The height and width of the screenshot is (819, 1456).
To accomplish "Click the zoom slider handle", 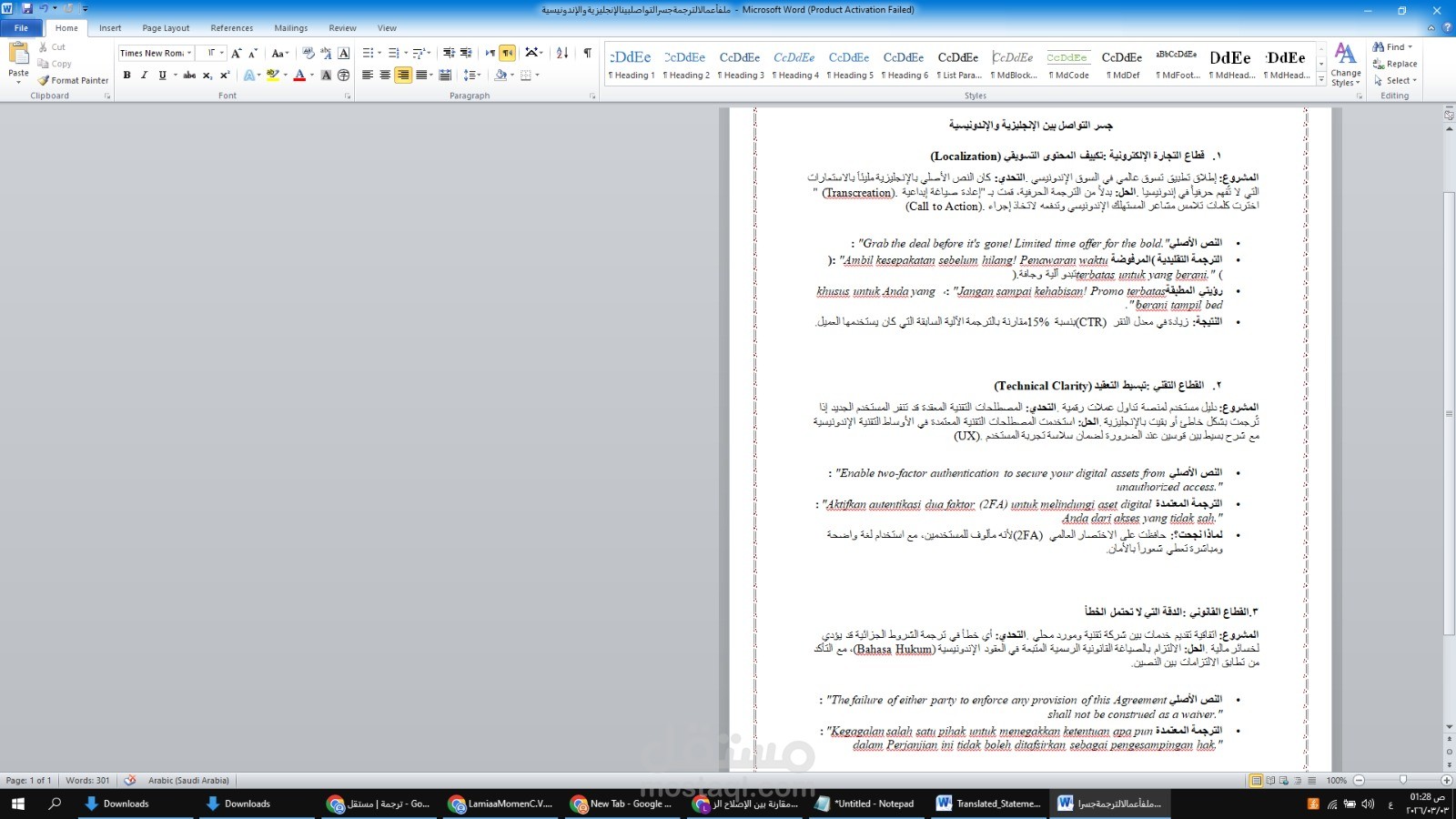I will 1402,780.
